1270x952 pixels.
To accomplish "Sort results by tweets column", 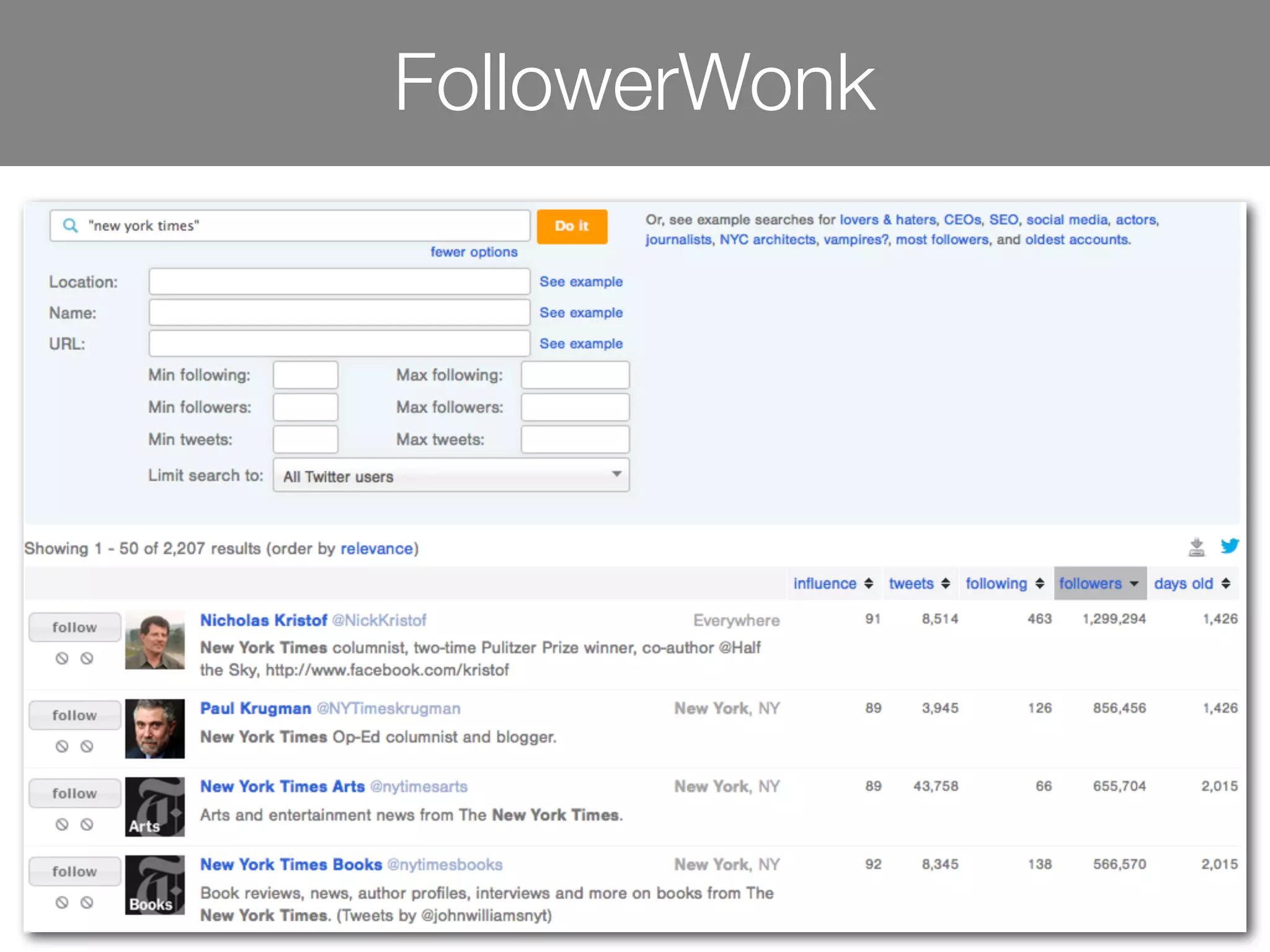I will [x=919, y=583].
